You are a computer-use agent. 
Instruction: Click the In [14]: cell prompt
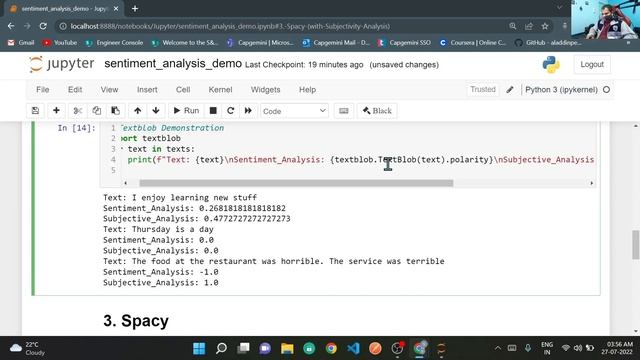[x=76, y=128]
